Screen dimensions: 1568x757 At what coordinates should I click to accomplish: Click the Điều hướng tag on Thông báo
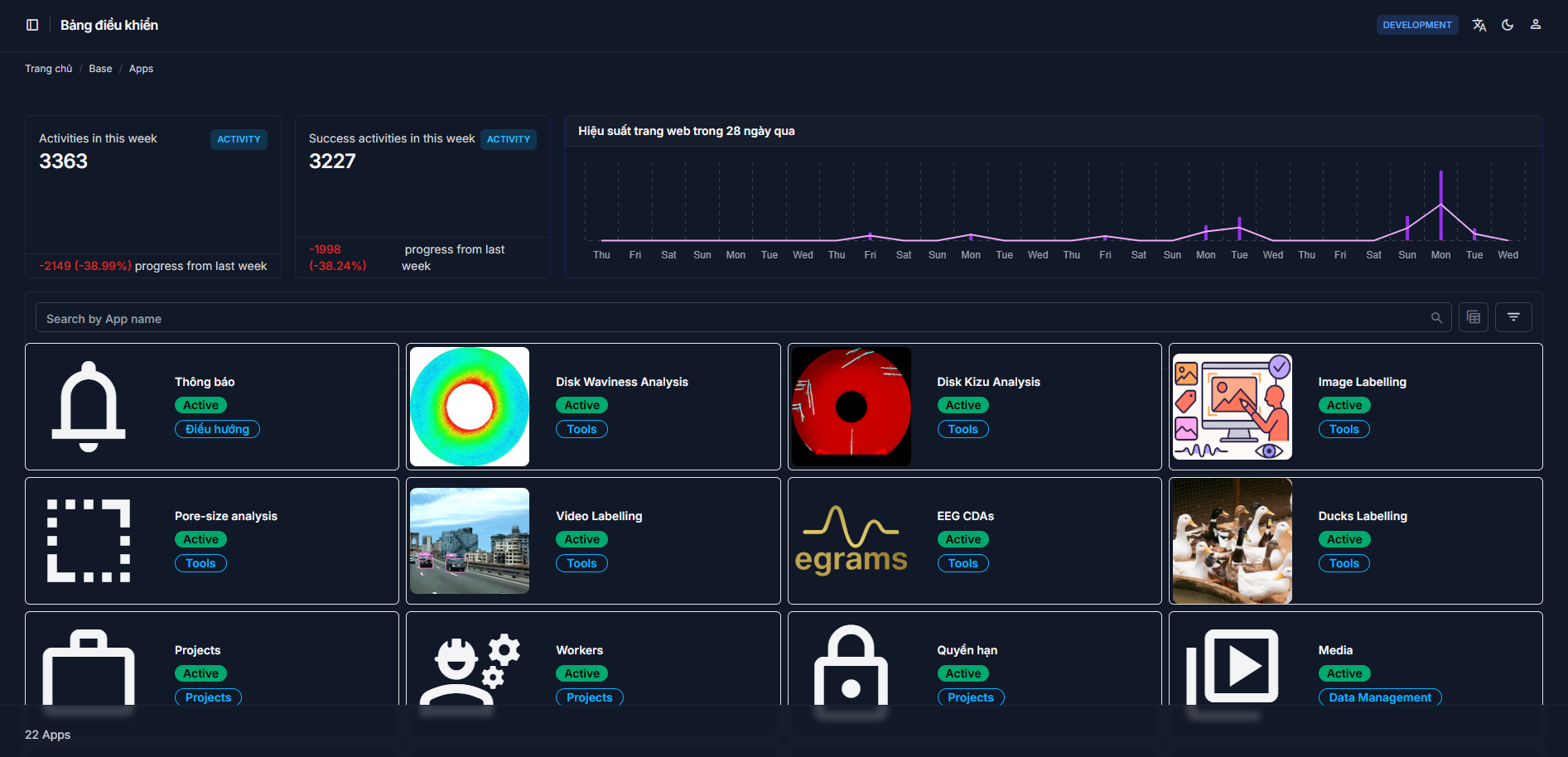pos(217,429)
